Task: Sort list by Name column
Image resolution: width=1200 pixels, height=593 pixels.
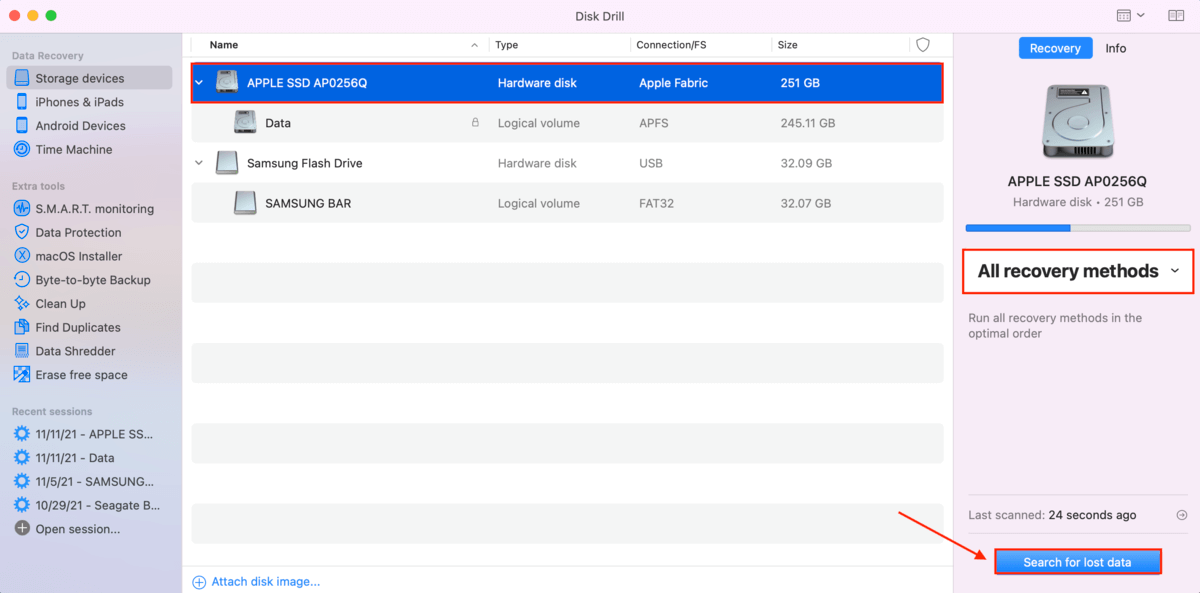Action: click(x=224, y=45)
